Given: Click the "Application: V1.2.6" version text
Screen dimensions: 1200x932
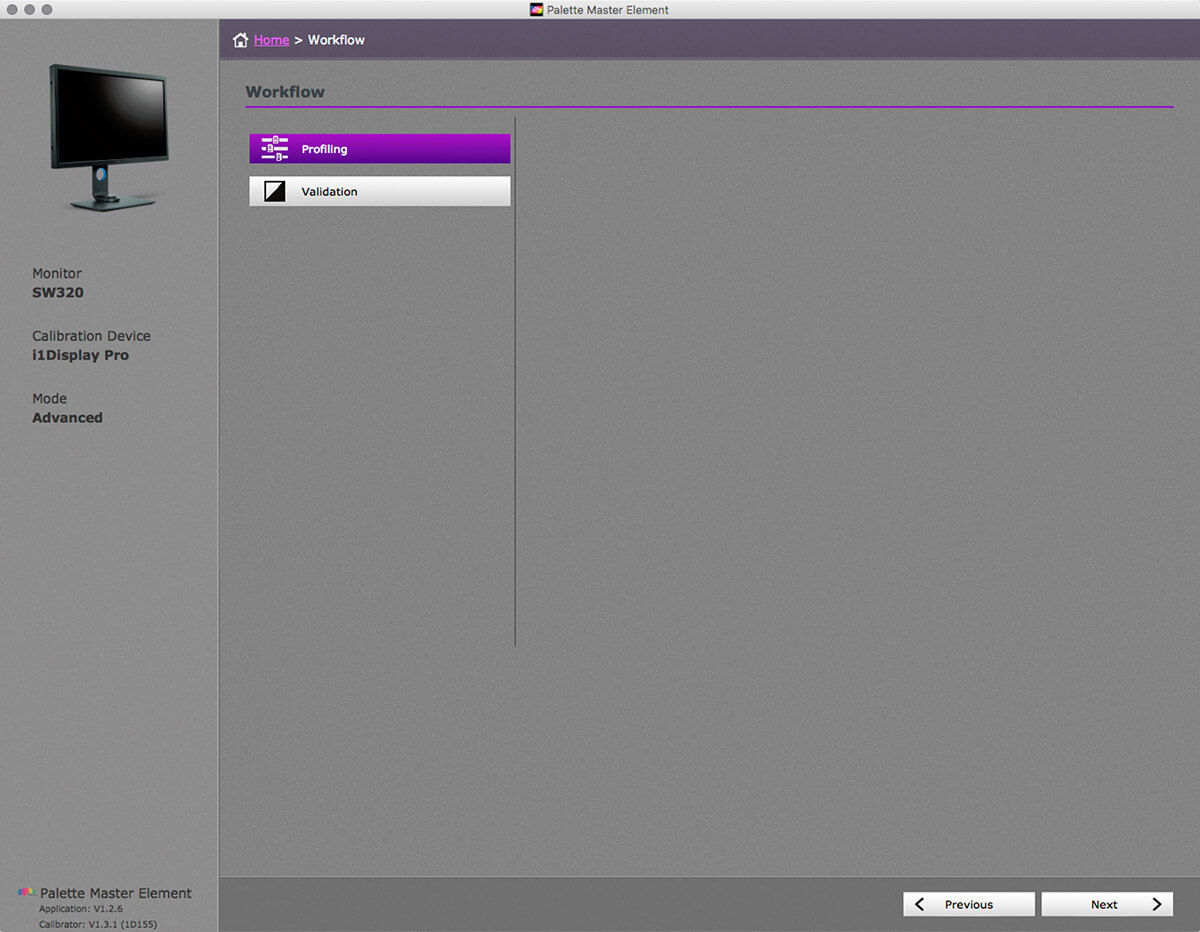Looking at the screenshot, I should [x=81, y=909].
